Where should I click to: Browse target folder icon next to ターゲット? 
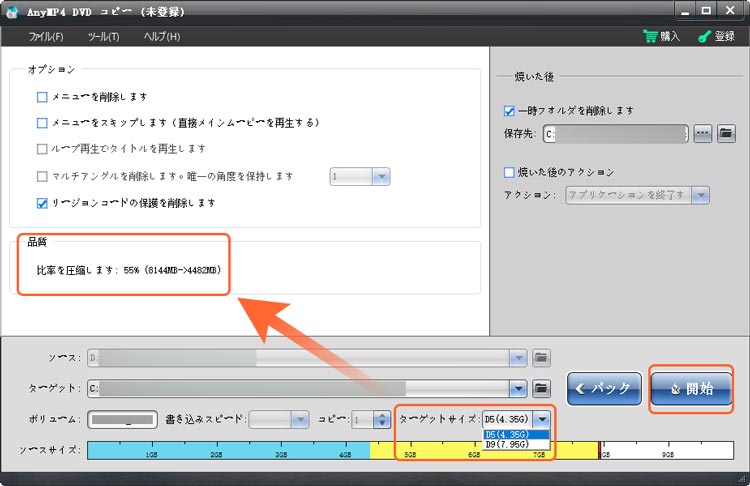pyautogui.click(x=541, y=388)
